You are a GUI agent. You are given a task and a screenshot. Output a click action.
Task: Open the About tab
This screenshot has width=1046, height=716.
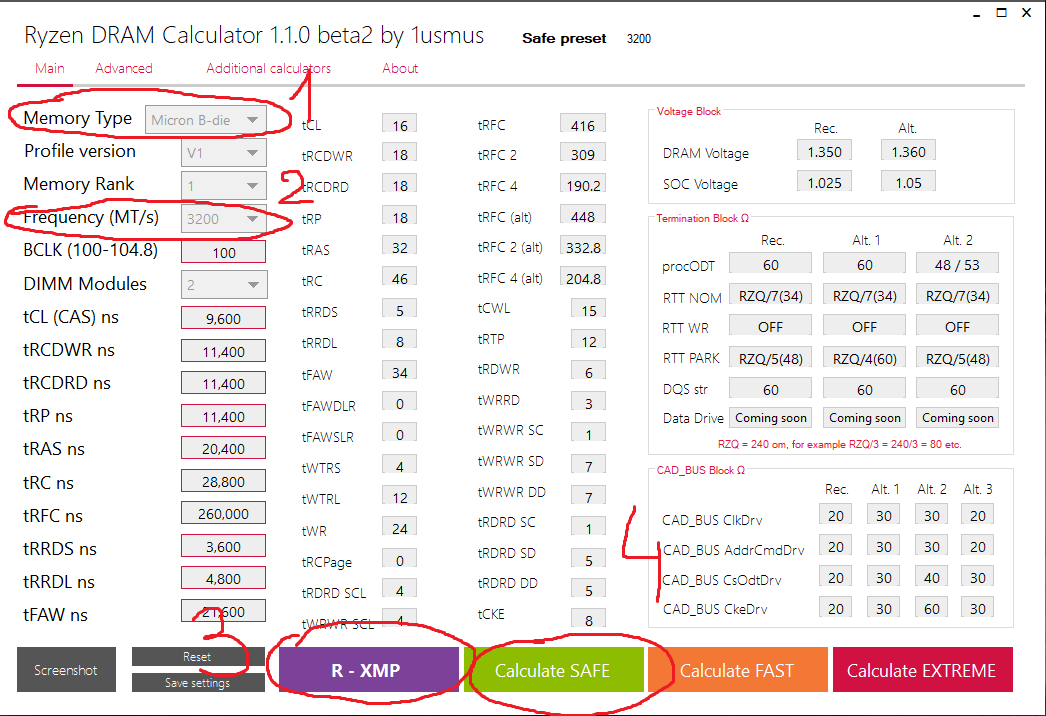[x=400, y=68]
